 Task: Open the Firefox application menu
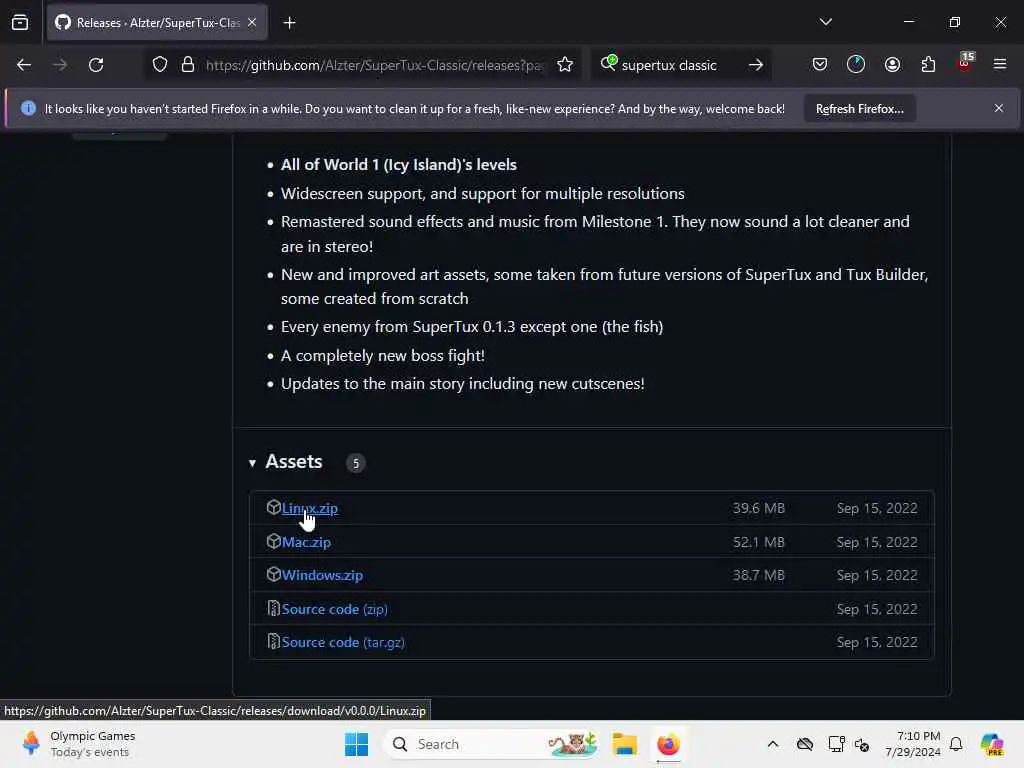(1000, 65)
